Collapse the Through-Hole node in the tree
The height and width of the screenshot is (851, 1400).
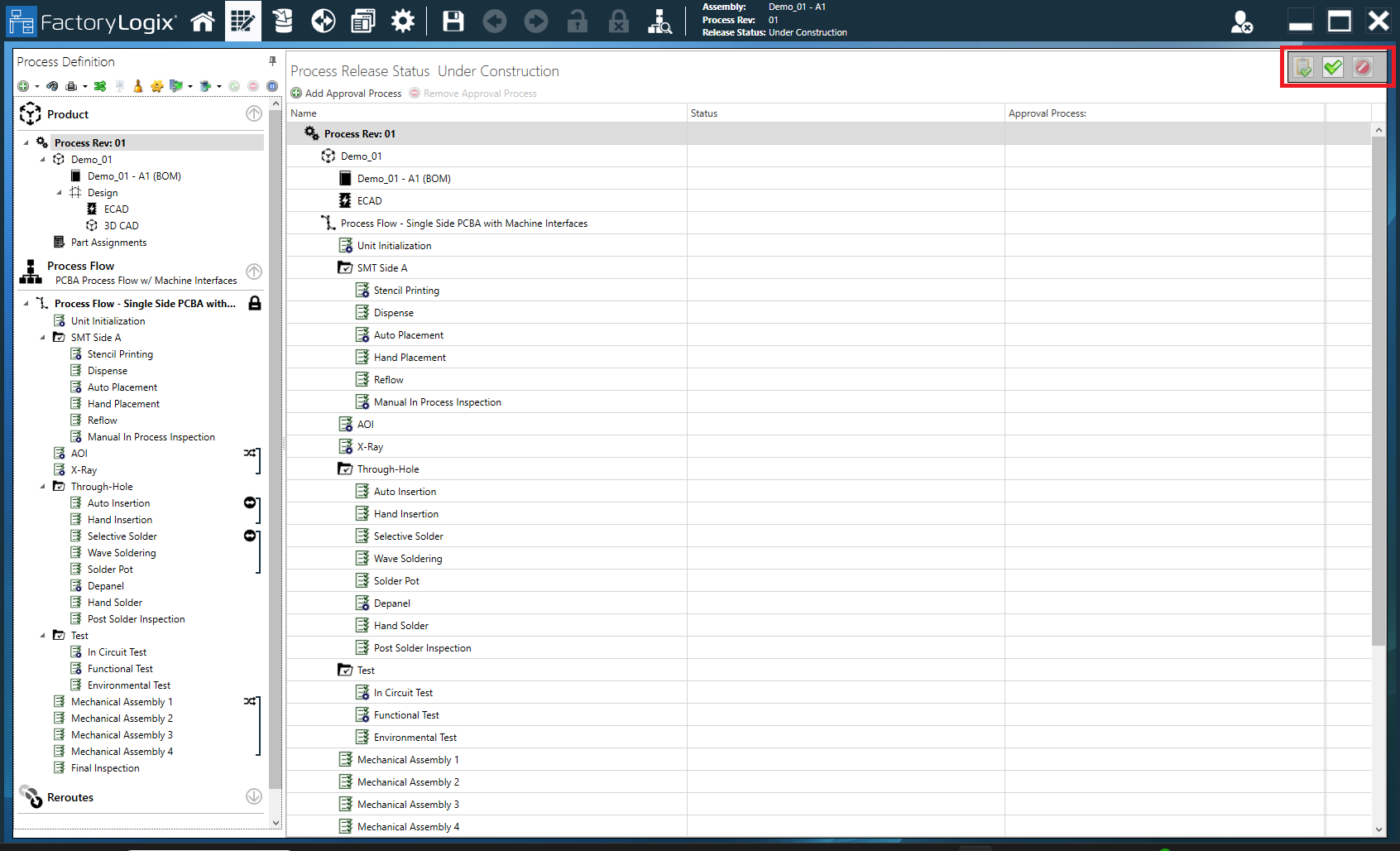point(44,486)
